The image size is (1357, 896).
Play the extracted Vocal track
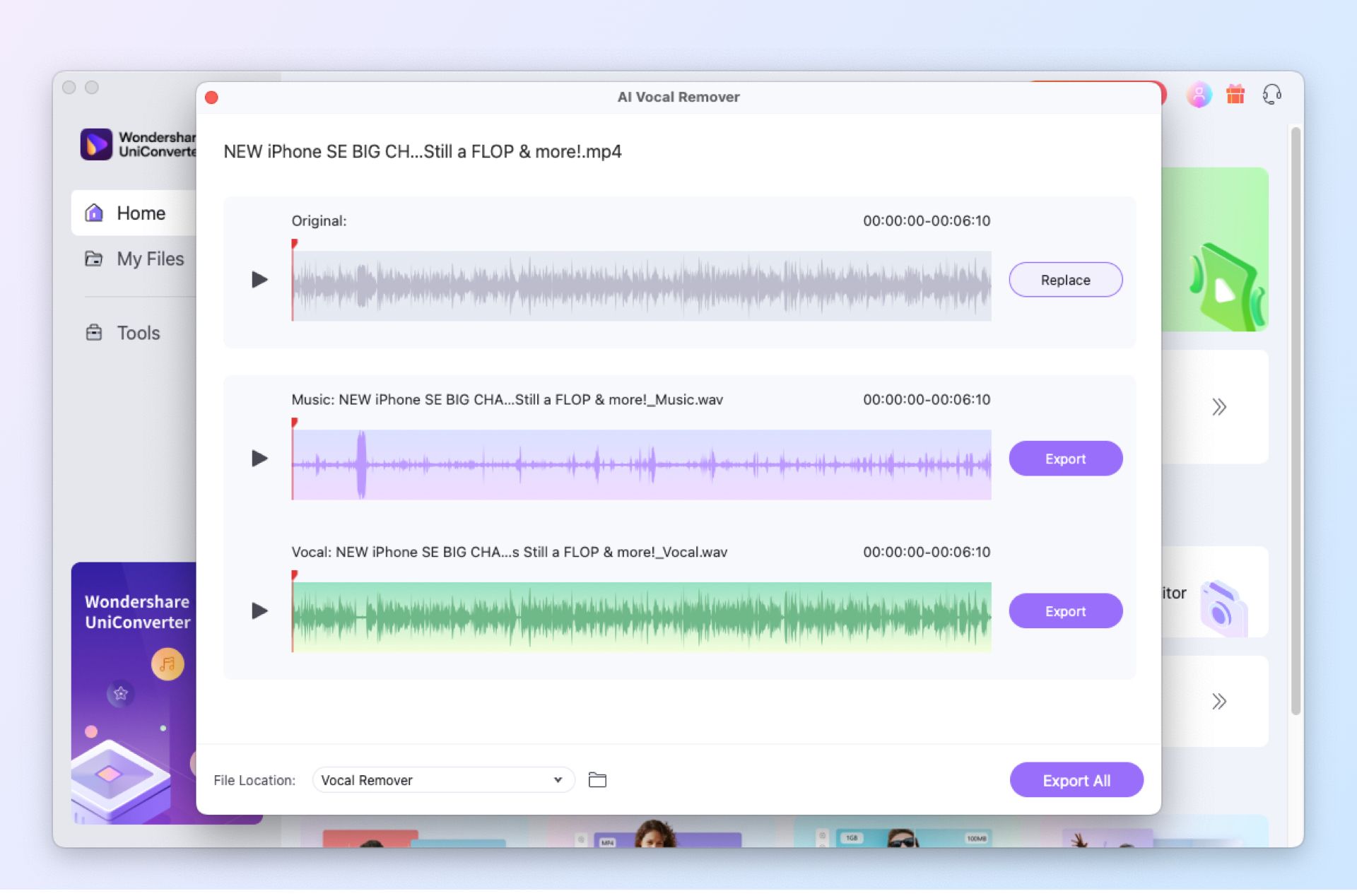pyautogui.click(x=261, y=611)
